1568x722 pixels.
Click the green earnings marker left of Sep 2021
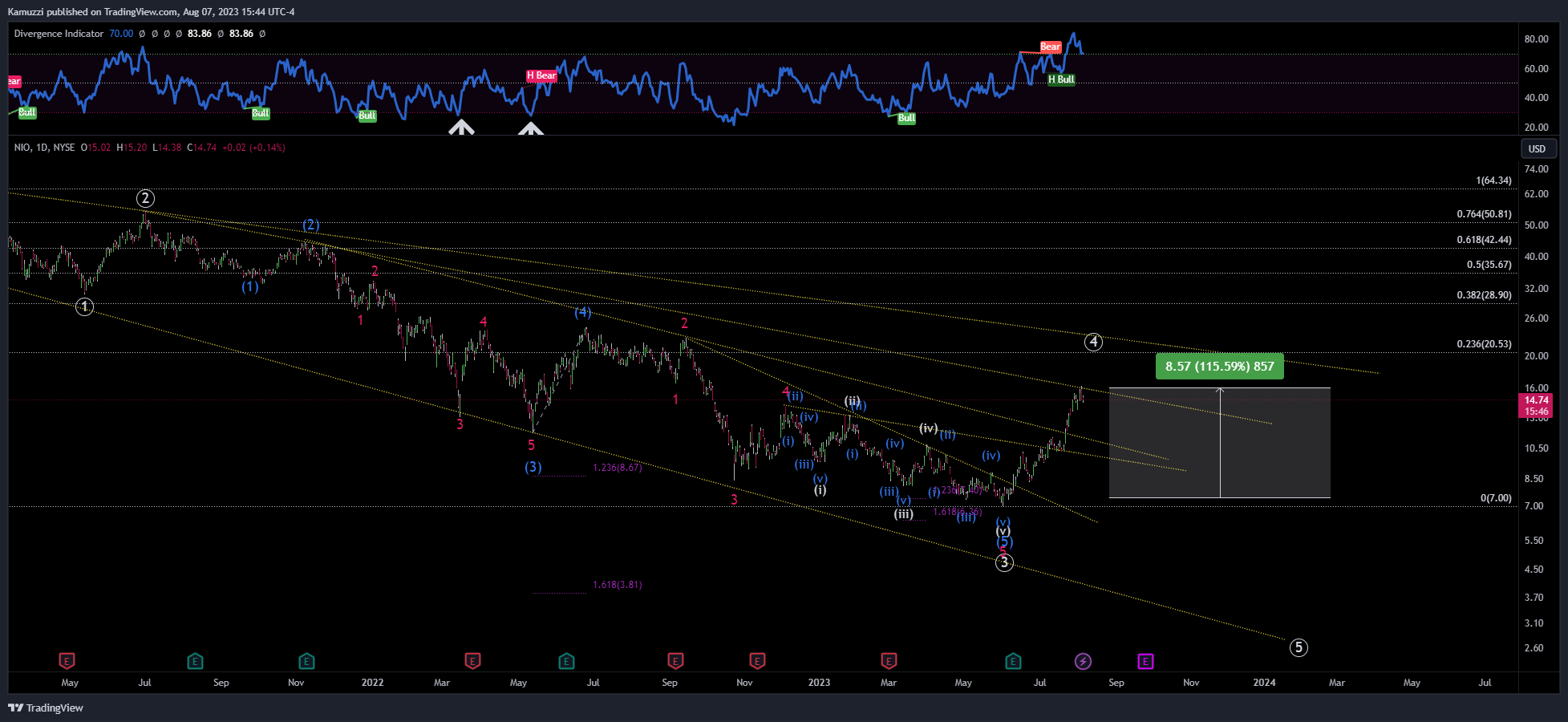tap(195, 661)
